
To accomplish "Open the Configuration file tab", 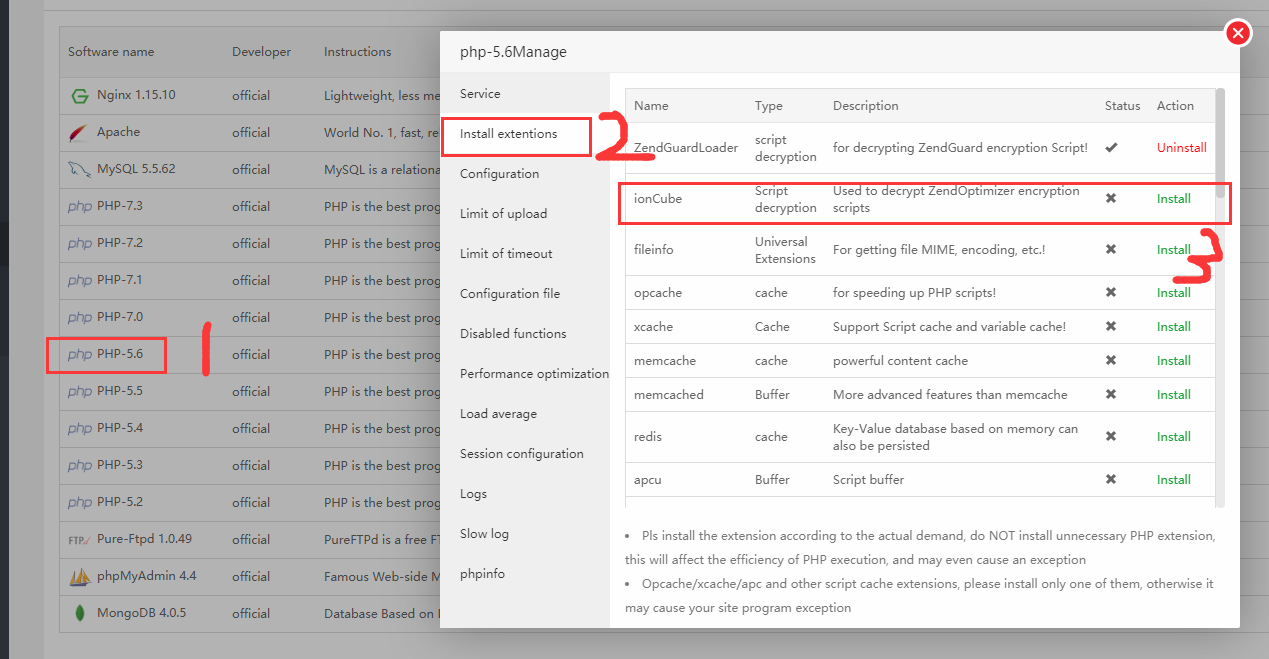I will (x=525, y=293).
